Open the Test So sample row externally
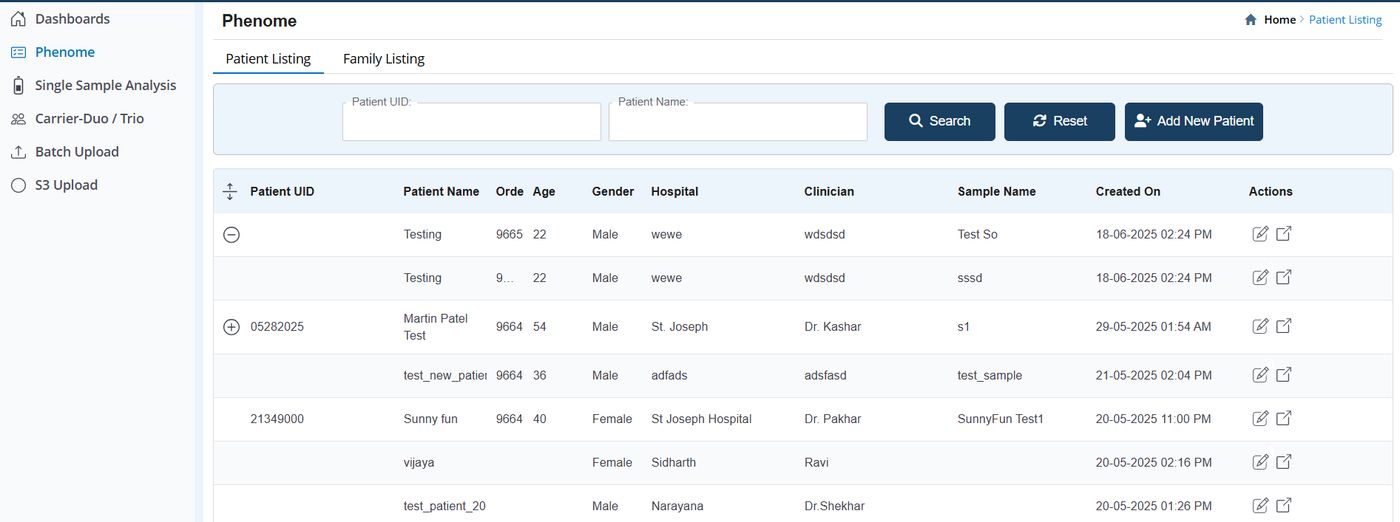The height and width of the screenshot is (522, 1400). tap(1284, 234)
